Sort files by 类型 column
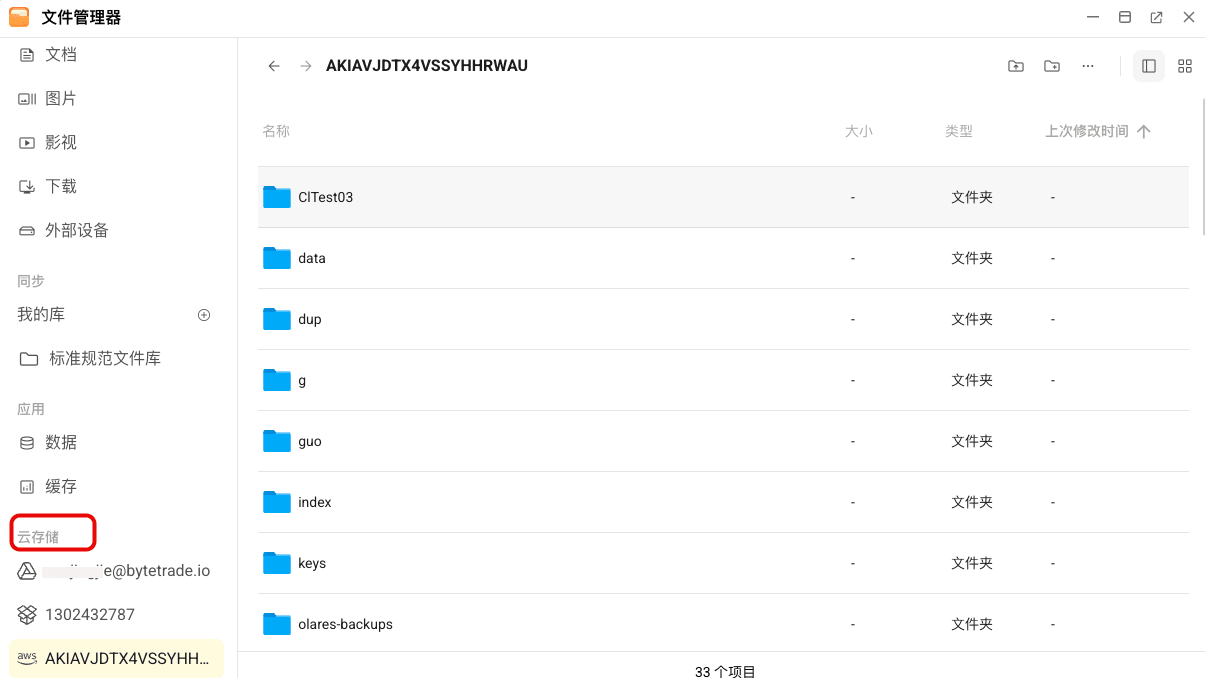Image resolution: width=1205 pixels, height=678 pixels. (958, 131)
